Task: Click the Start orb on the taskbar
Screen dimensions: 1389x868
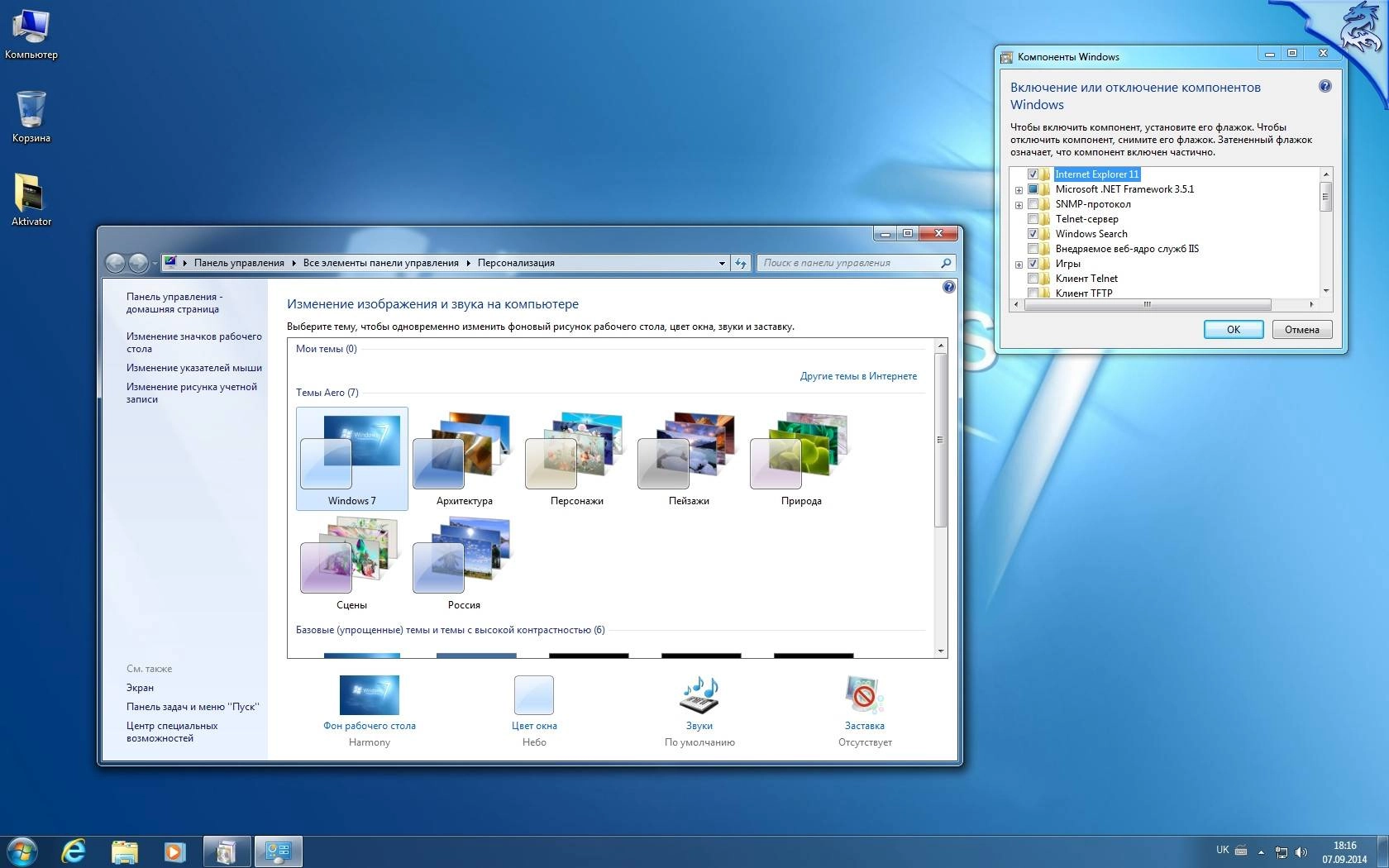Action: click(22, 851)
